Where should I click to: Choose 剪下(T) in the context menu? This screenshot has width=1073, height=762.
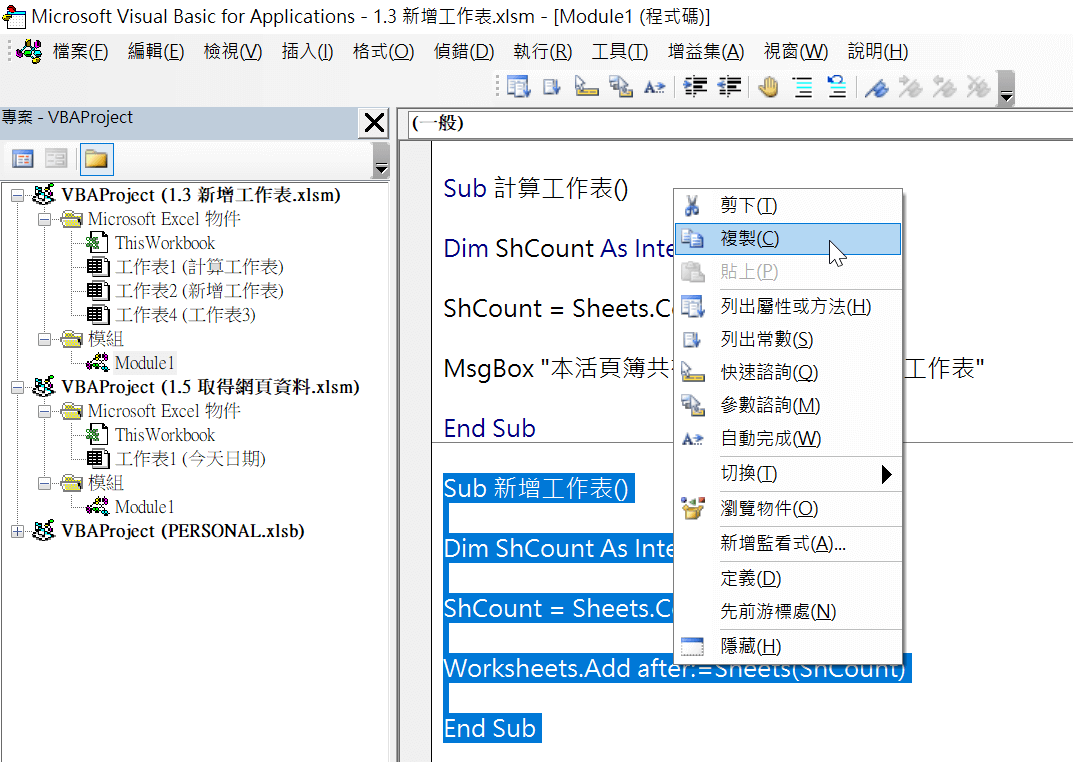[788, 206]
